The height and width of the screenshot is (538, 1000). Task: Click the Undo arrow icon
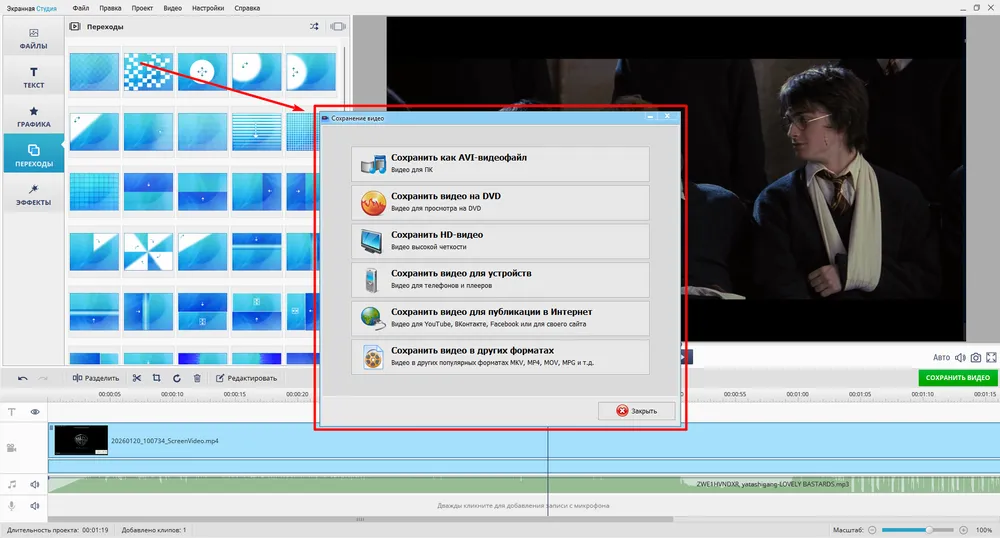tap(23, 378)
